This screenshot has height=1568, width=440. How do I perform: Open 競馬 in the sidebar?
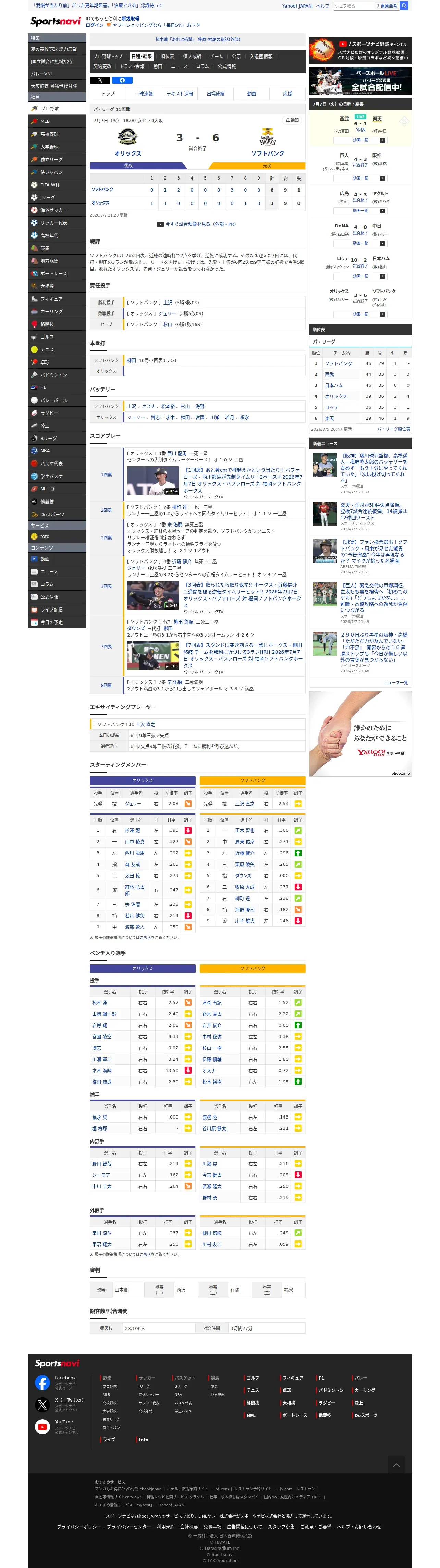[x=57, y=248]
